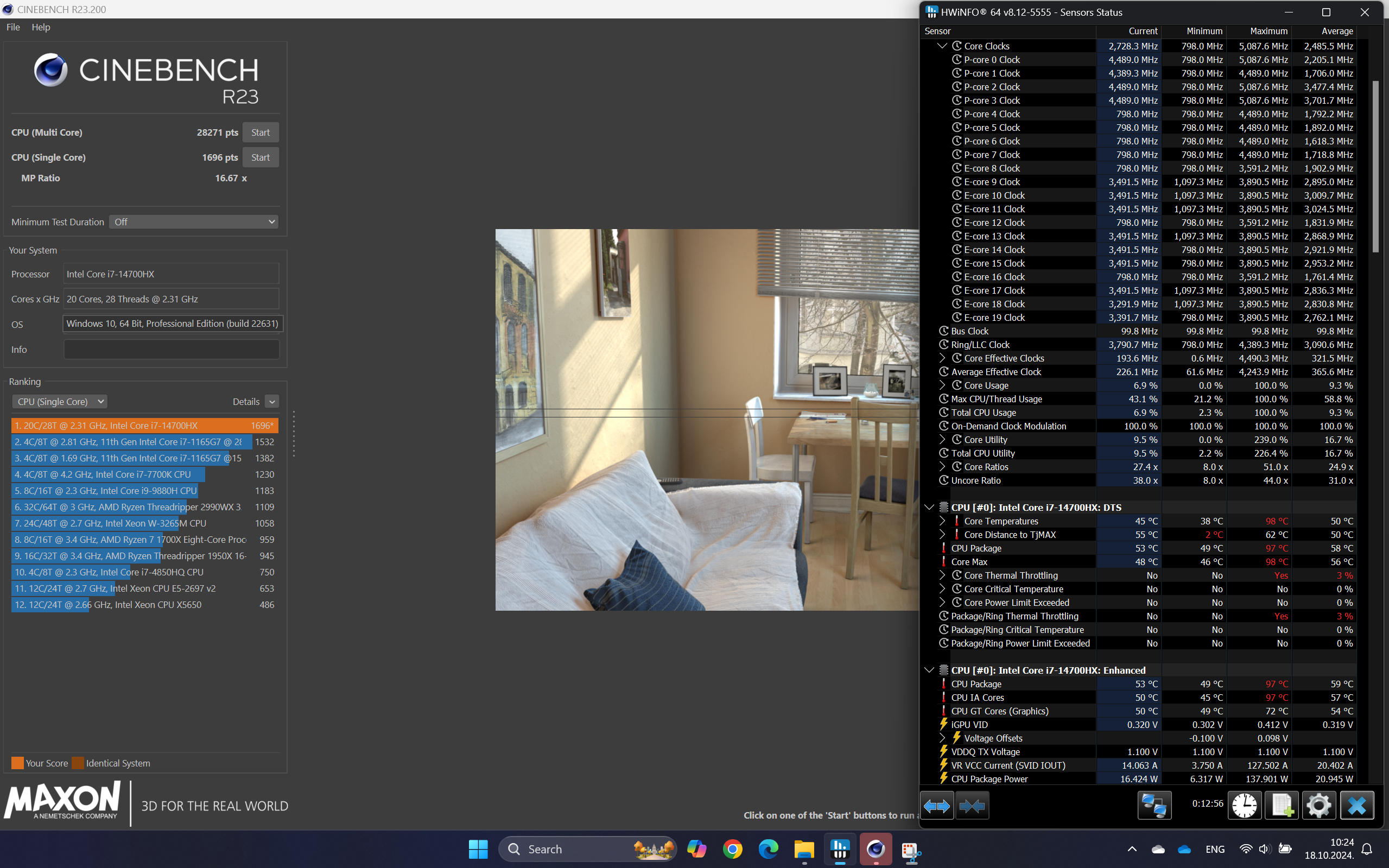The width and height of the screenshot is (1389, 868).
Task: Click Current column header in HWiNFO
Action: [x=1128, y=31]
